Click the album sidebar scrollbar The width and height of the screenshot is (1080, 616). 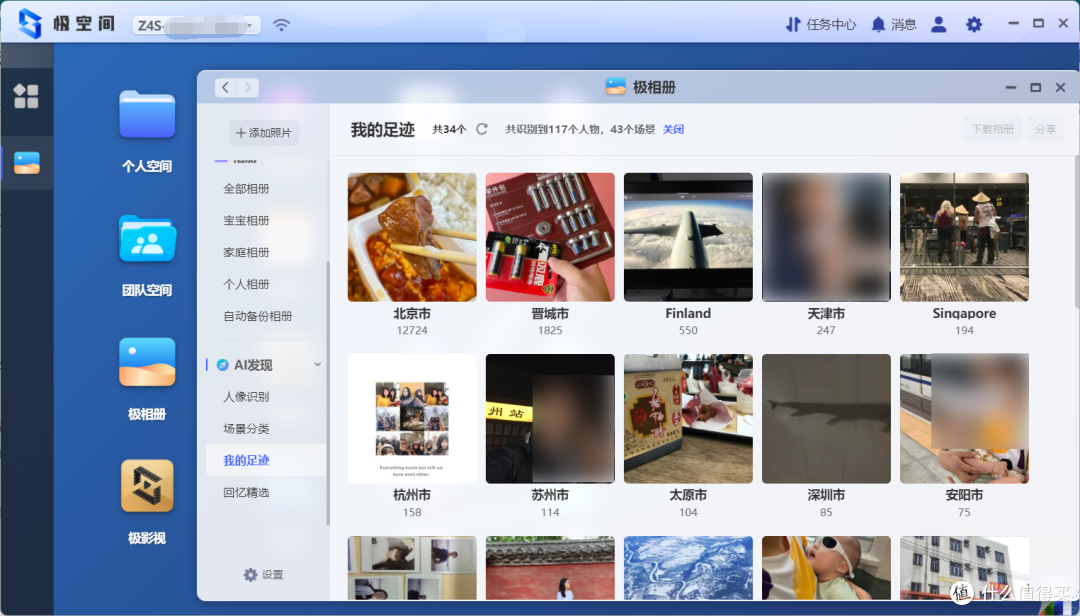click(x=328, y=393)
